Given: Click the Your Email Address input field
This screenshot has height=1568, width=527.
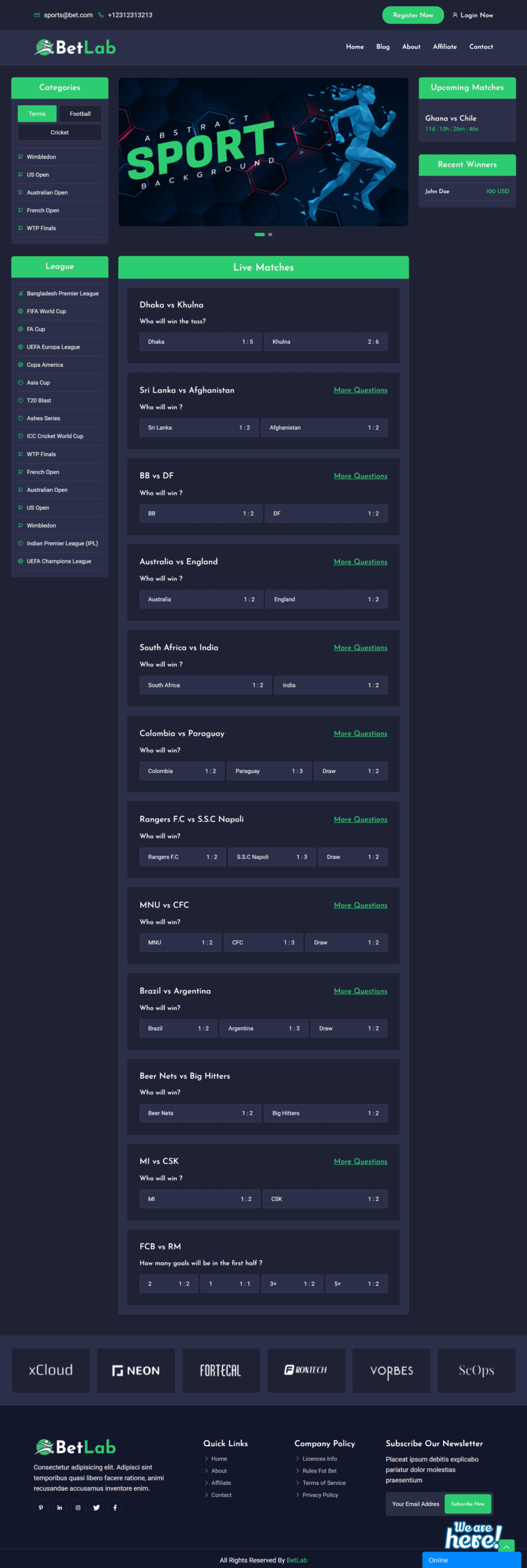Looking at the screenshot, I should [x=415, y=1504].
